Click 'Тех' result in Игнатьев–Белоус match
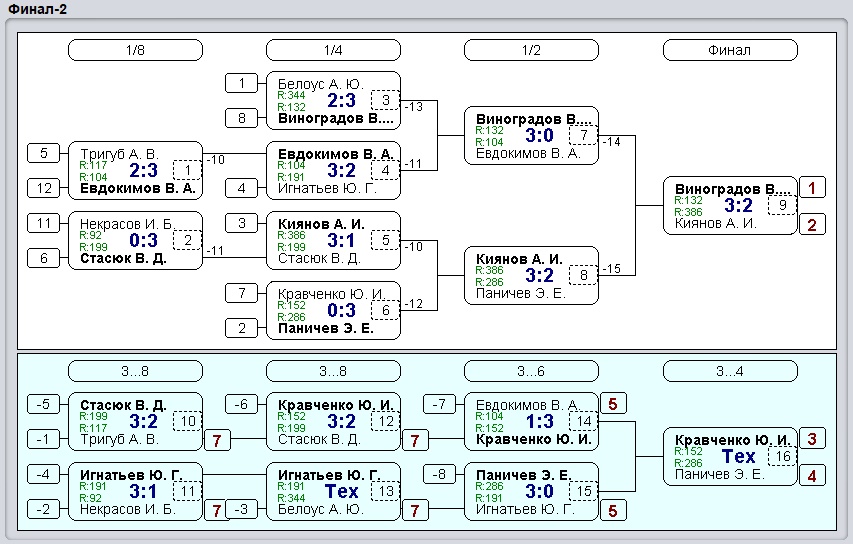 [x=342, y=491]
